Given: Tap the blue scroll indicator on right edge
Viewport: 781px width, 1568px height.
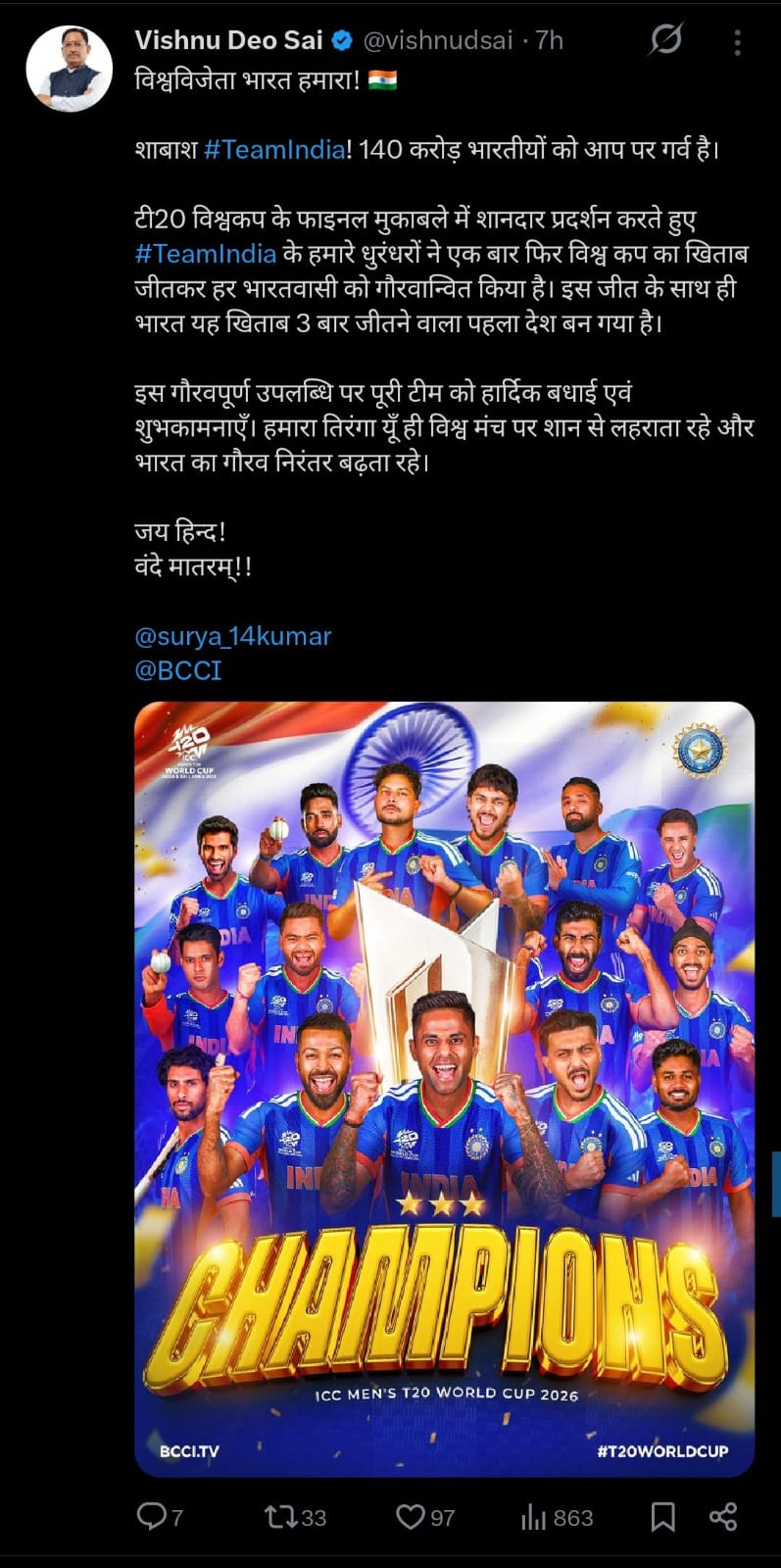Looking at the screenshot, I should coord(776,1184).
